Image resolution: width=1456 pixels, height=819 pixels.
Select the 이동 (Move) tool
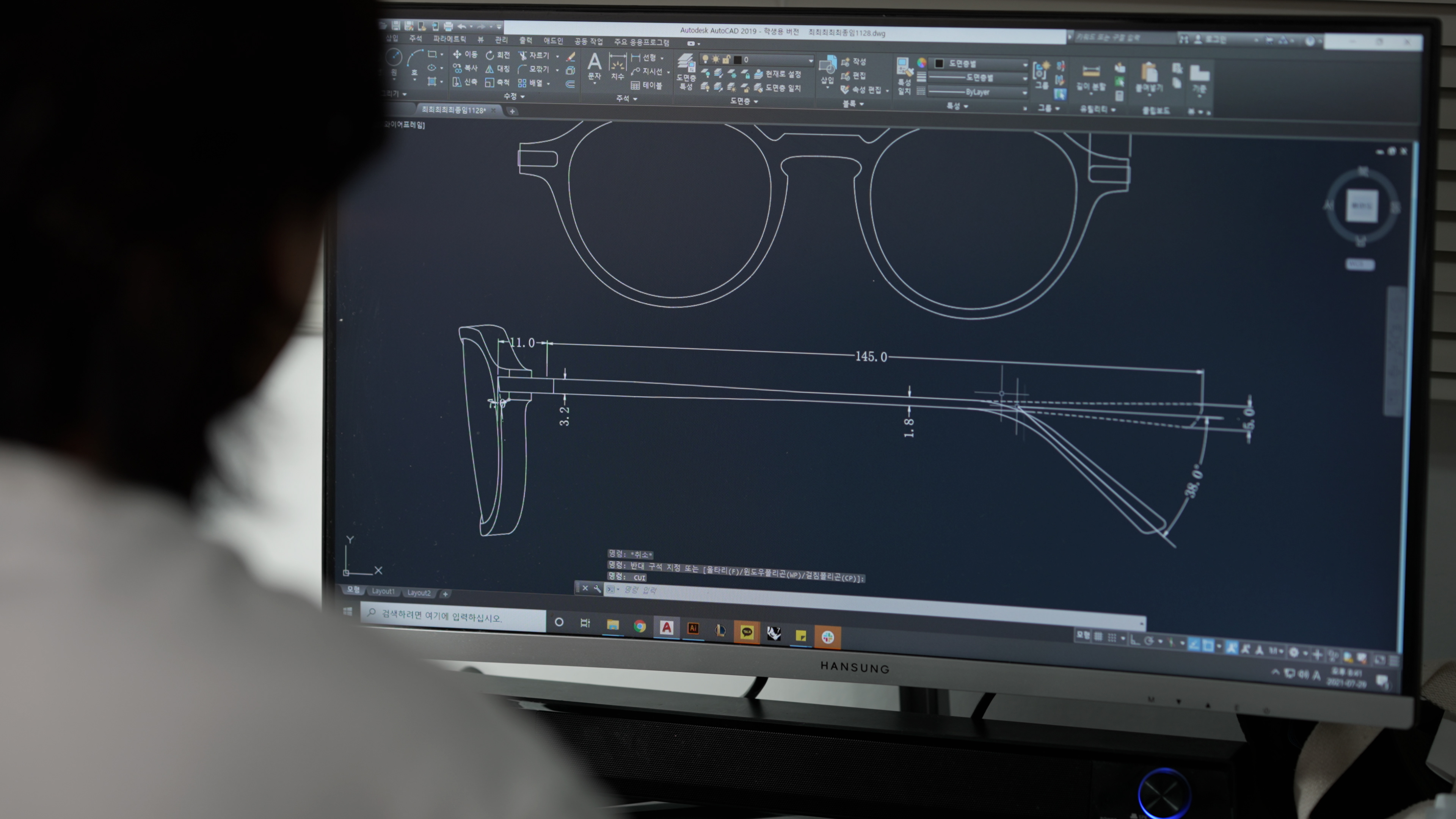tap(465, 54)
